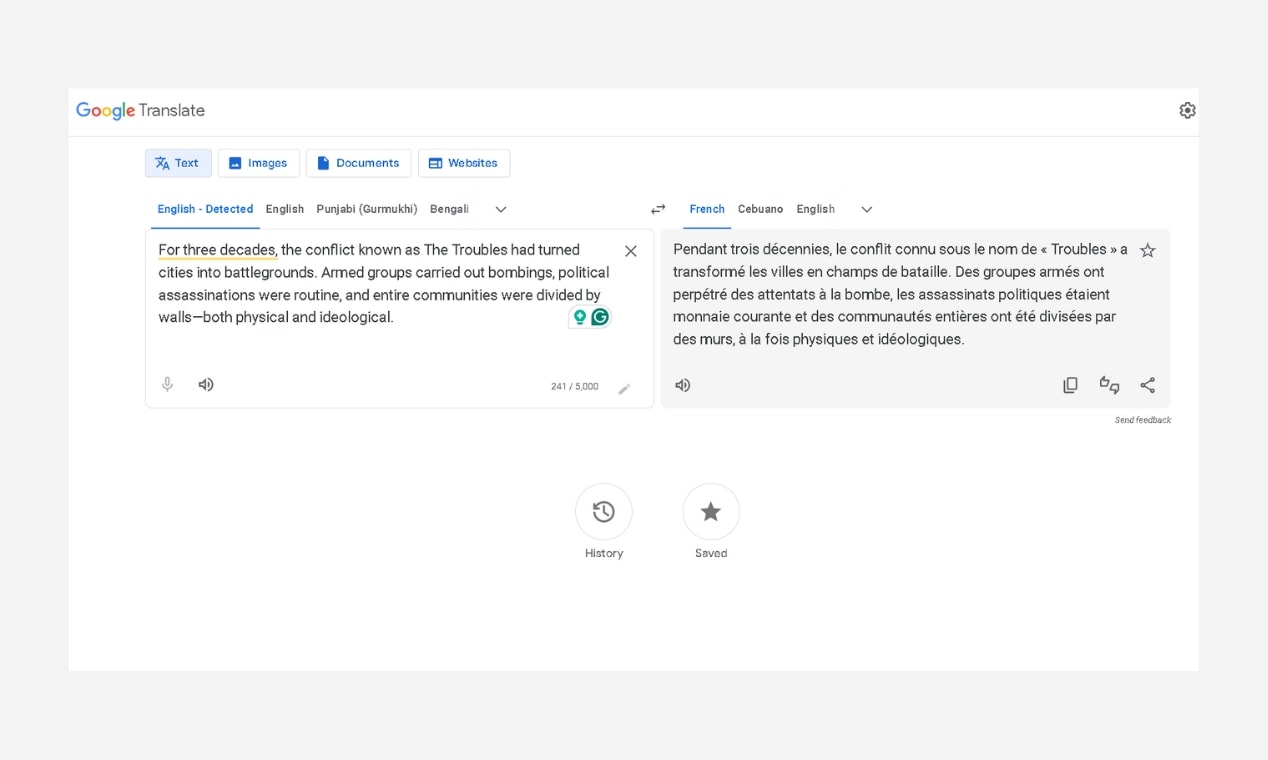Open Saved translations
Image resolution: width=1268 pixels, height=760 pixels.
[x=711, y=522]
